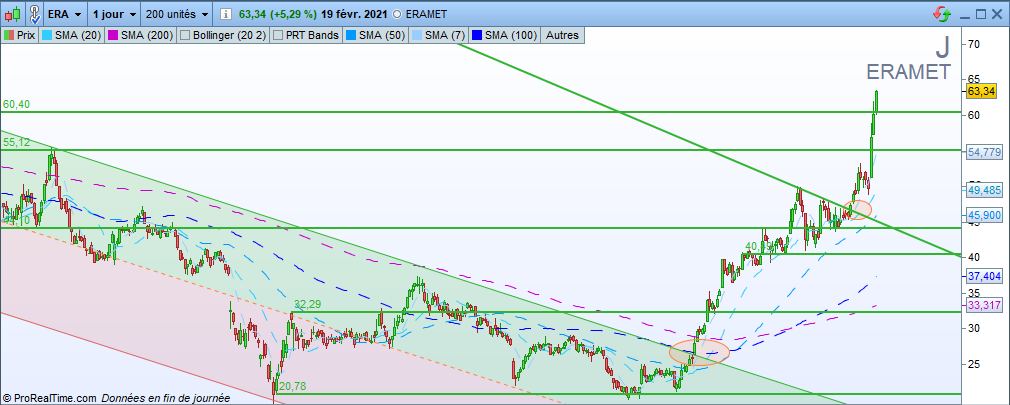Open the ERA ticker dropdown
Image resolution: width=1010 pixels, height=405 pixels.
coord(65,14)
